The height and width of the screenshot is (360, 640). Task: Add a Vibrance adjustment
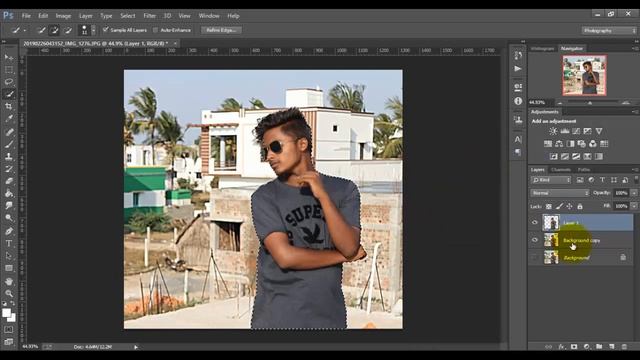(x=599, y=131)
